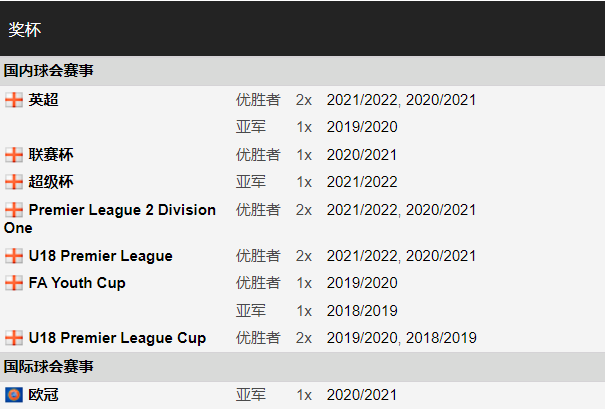Open the U18 Premier League link

pyautogui.click(x=100, y=256)
